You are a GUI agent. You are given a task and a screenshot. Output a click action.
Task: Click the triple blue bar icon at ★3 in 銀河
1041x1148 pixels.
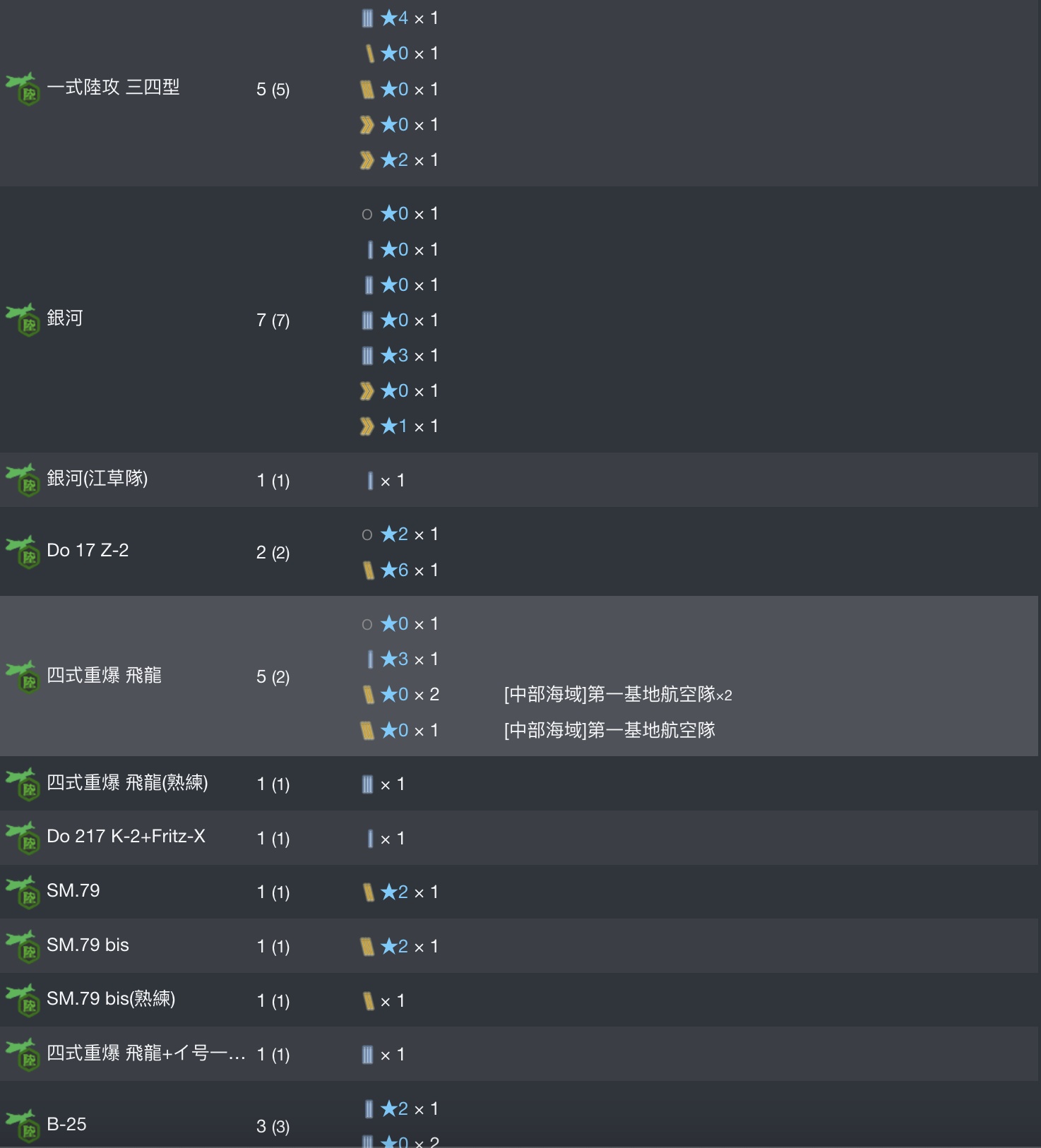(367, 356)
